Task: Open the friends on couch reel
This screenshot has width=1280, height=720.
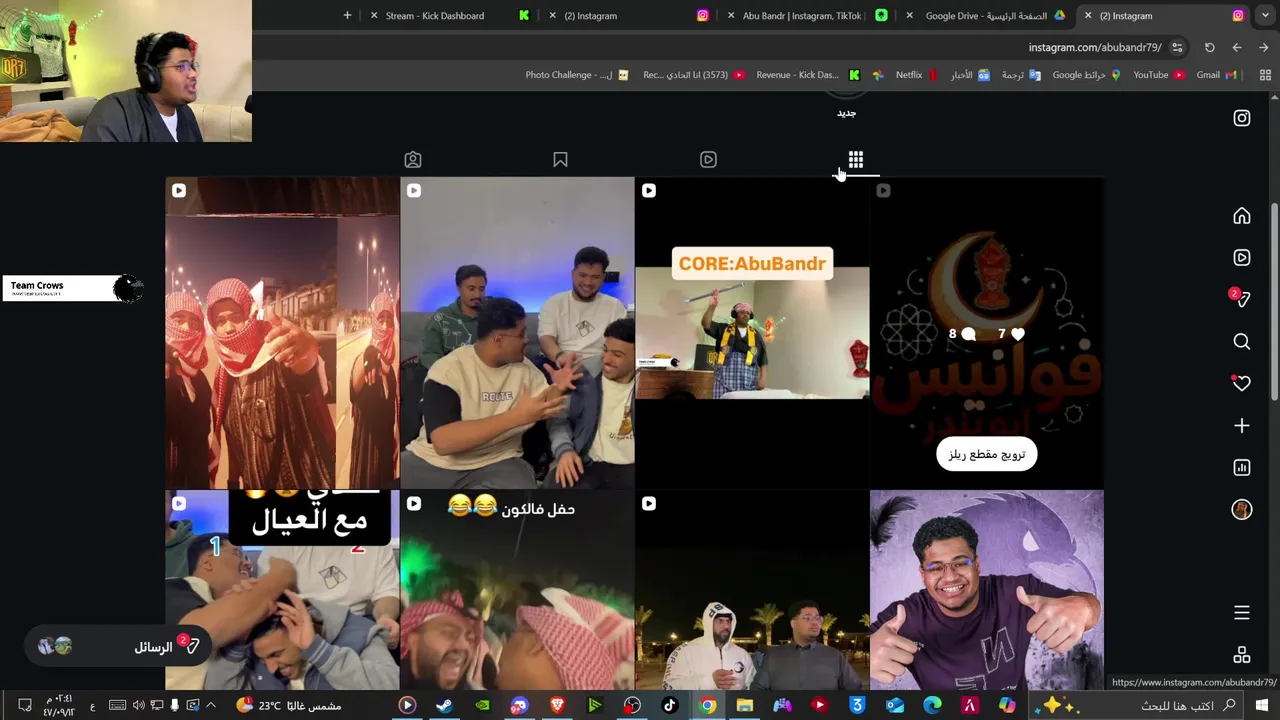Action: pos(517,333)
